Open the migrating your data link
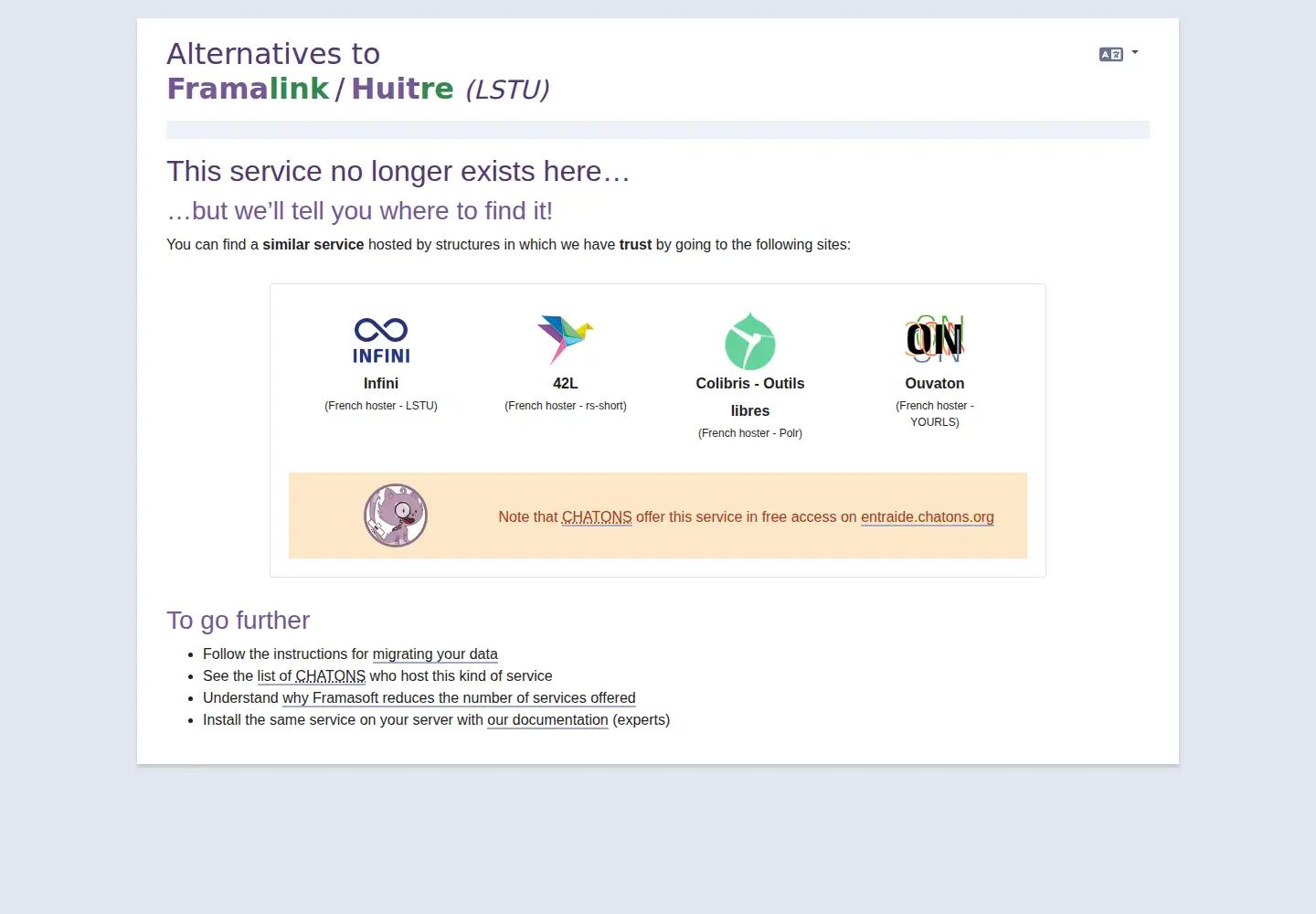Viewport: 1316px width, 914px height. [x=435, y=654]
